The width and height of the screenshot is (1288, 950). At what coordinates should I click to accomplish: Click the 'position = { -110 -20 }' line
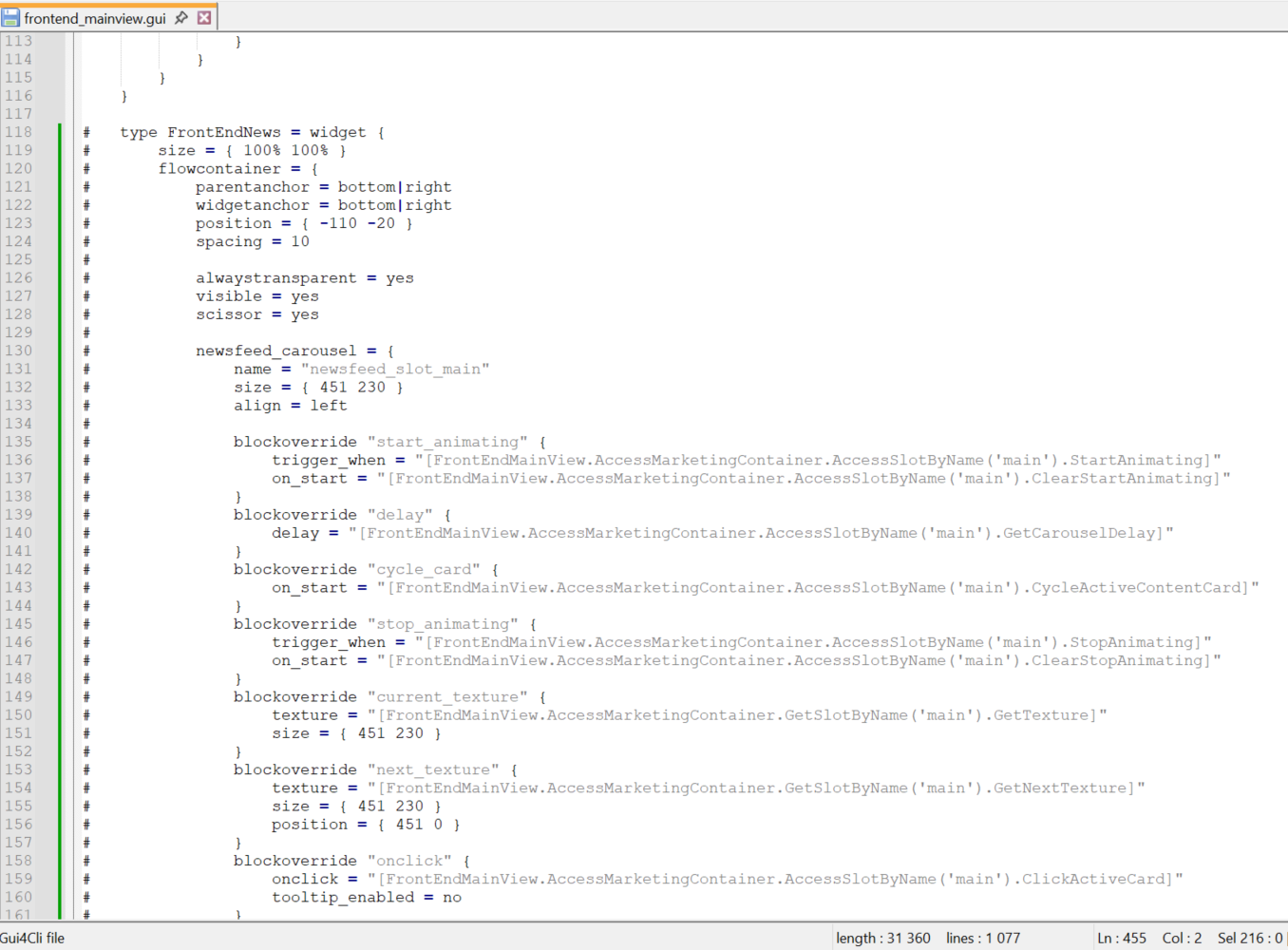(305, 223)
